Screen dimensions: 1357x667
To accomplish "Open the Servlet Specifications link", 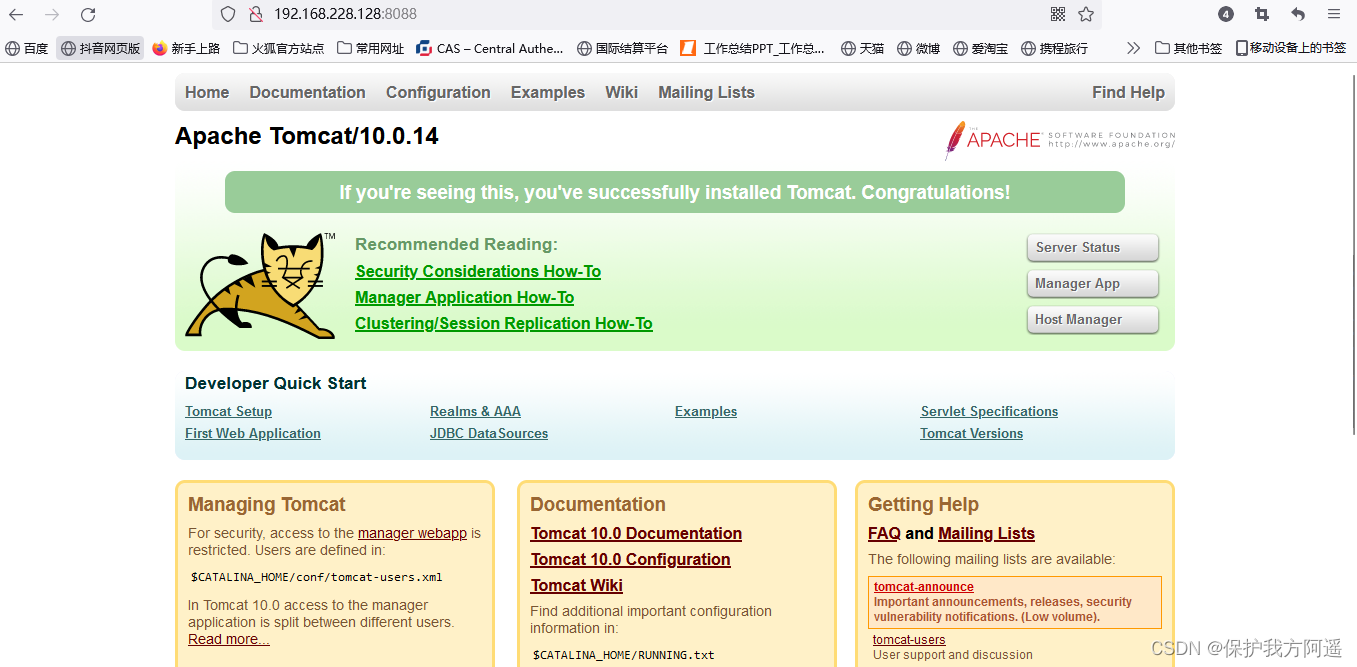I will [989, 411].
